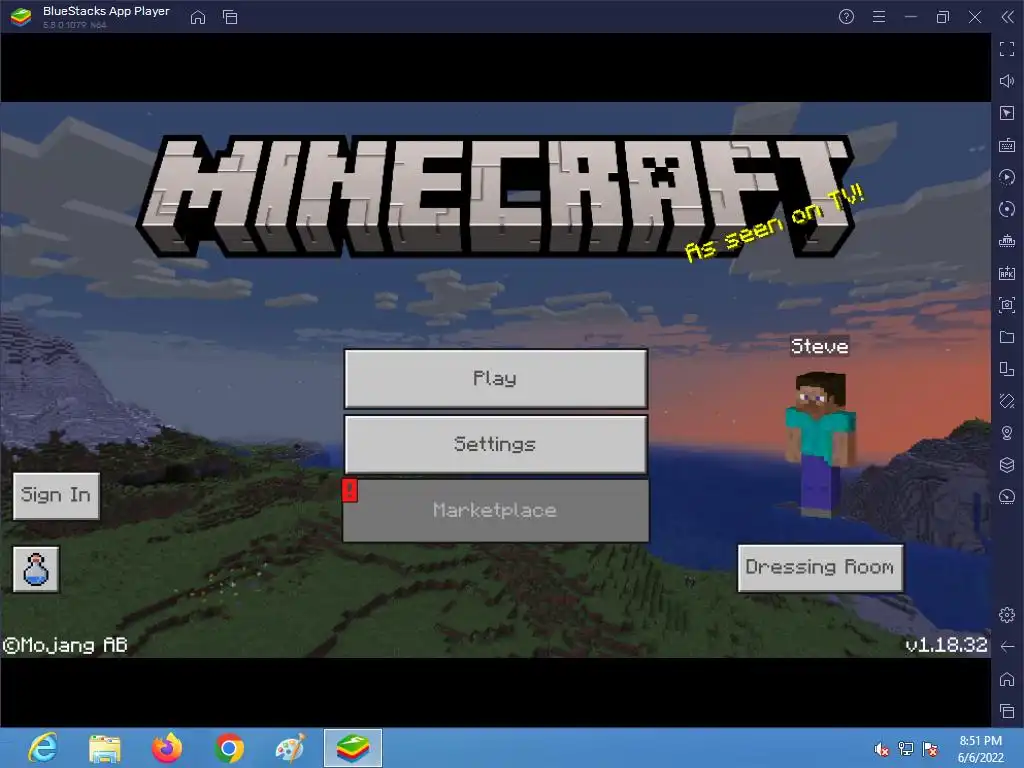
Task: Select the Steve character skin
Action: (820, 444)
